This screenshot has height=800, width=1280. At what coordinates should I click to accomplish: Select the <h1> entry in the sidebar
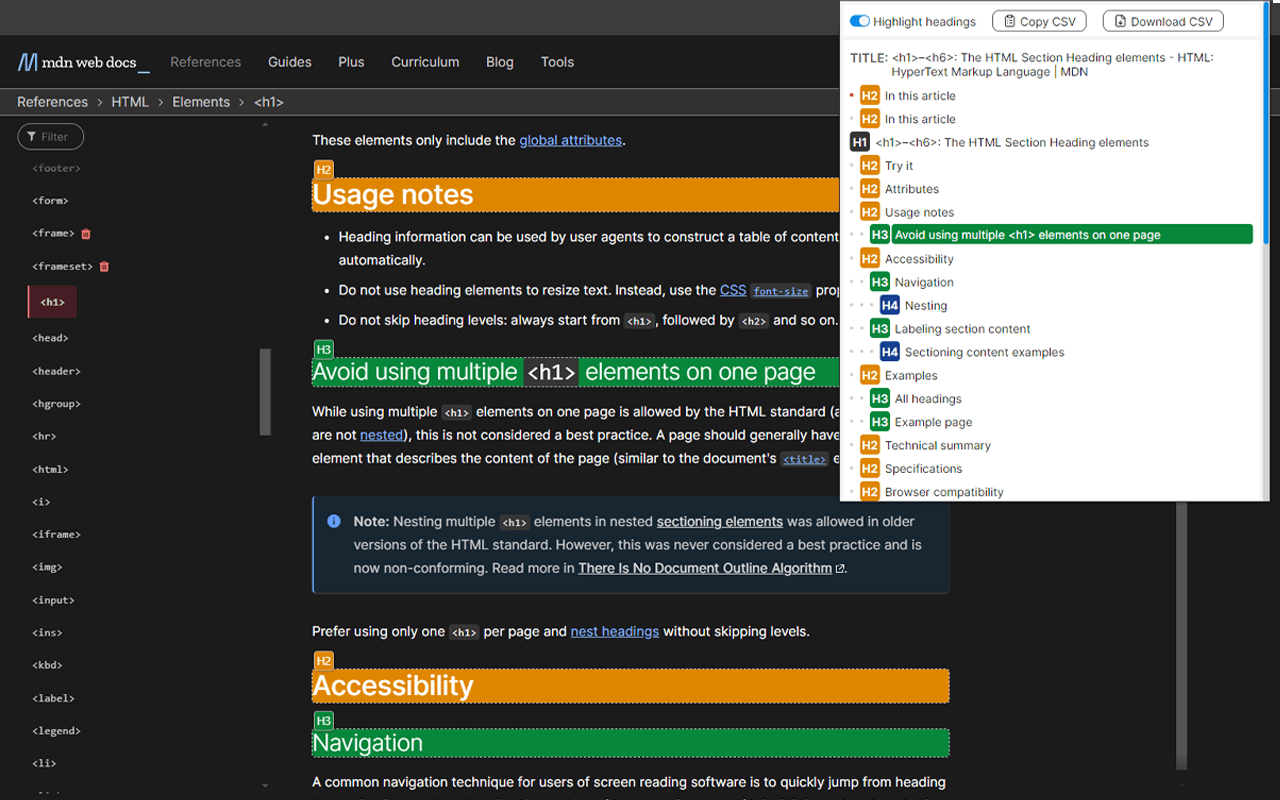point(51,301)
